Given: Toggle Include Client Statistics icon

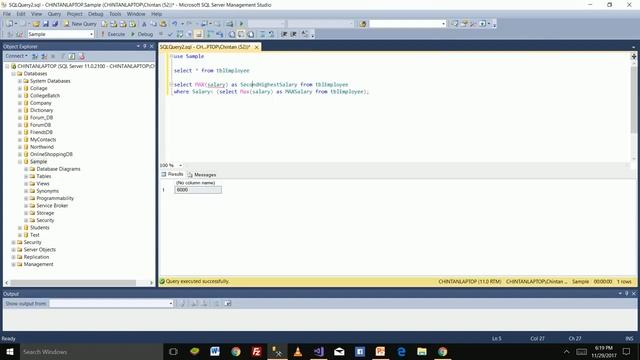Looking at the screenshot, I should click(220, 34).
